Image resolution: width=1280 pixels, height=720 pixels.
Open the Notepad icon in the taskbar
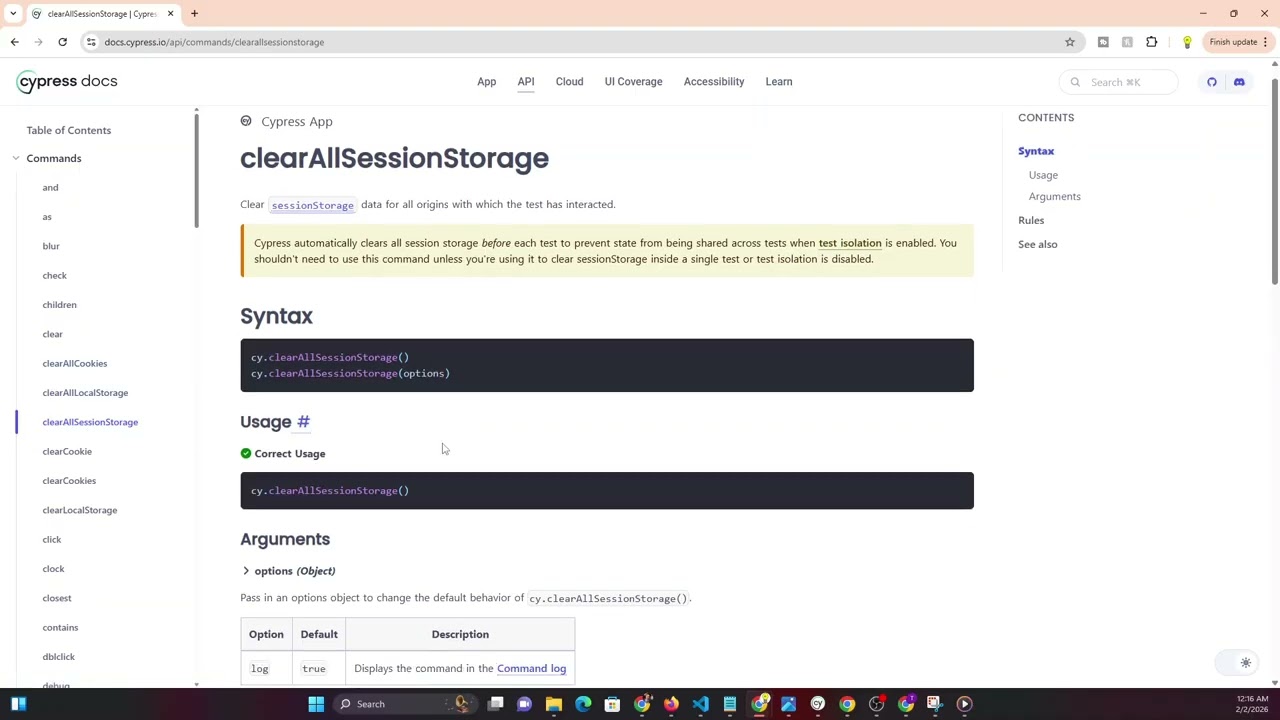(730, 704)
